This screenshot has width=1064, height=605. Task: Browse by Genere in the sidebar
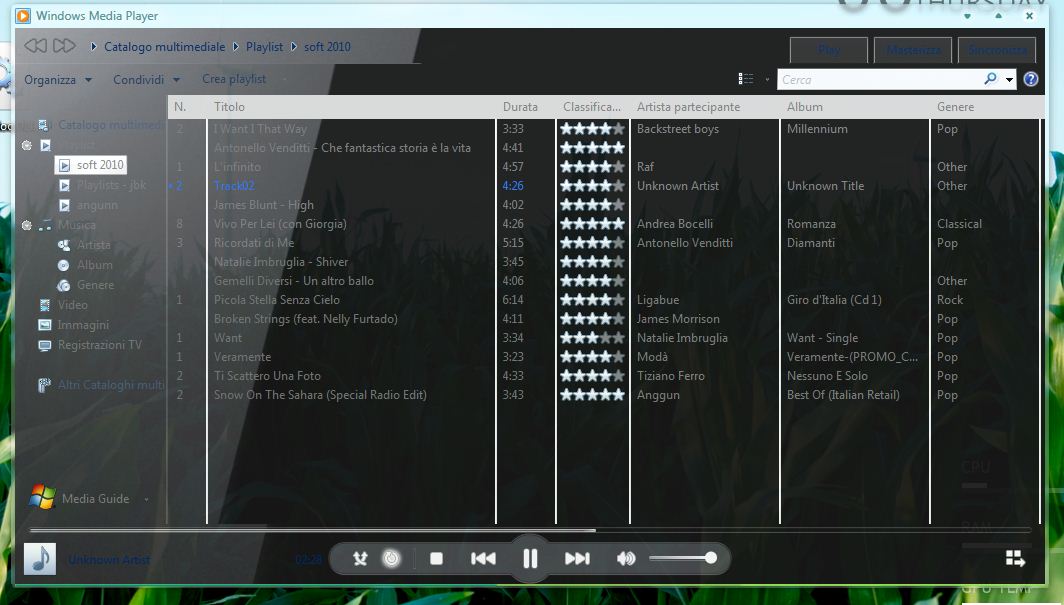point(95,285)
